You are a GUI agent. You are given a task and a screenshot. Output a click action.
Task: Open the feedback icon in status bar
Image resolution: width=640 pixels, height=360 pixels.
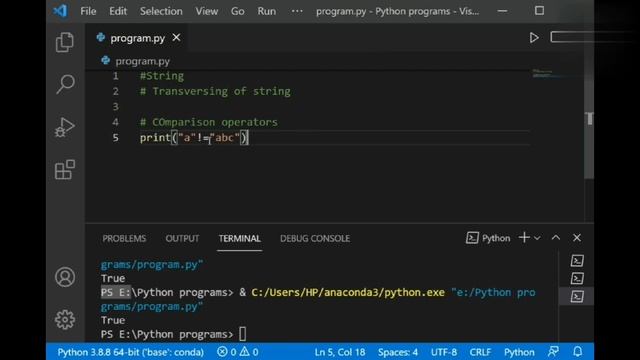[x=553, y=351]
